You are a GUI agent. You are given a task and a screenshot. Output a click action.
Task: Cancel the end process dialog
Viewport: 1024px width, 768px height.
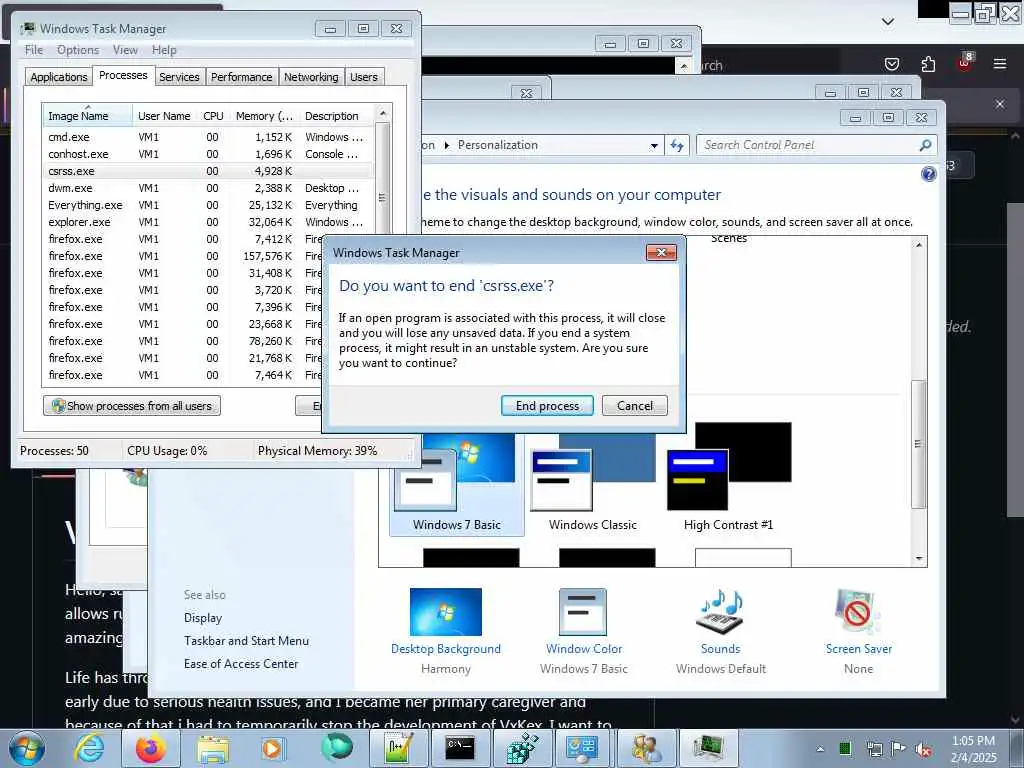(634, 406)
